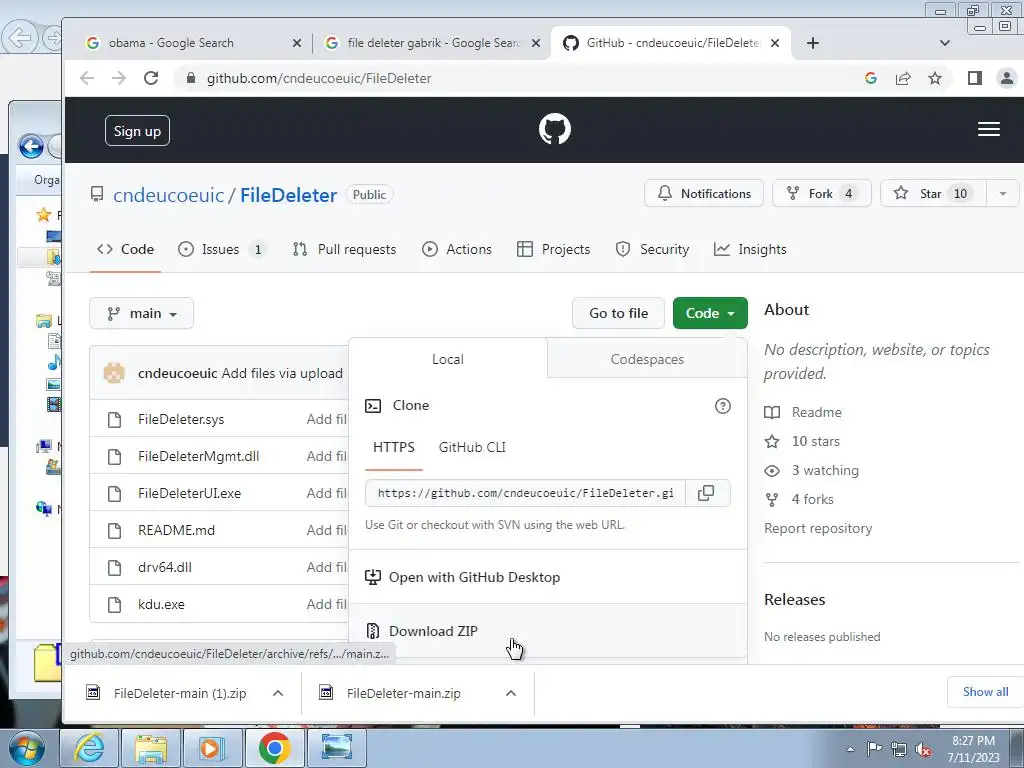
Task: Open the Insights tab
Action: click(x=750, y=249)
